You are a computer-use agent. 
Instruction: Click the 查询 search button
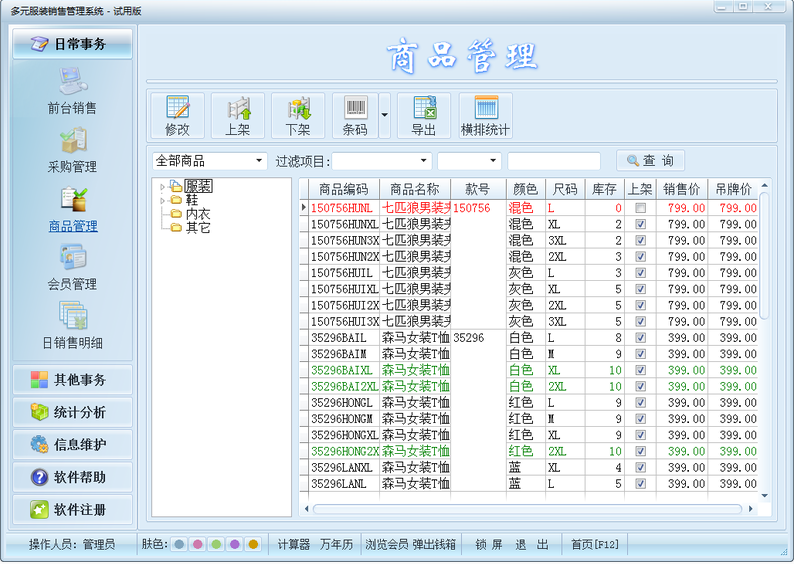pos(650,161)
